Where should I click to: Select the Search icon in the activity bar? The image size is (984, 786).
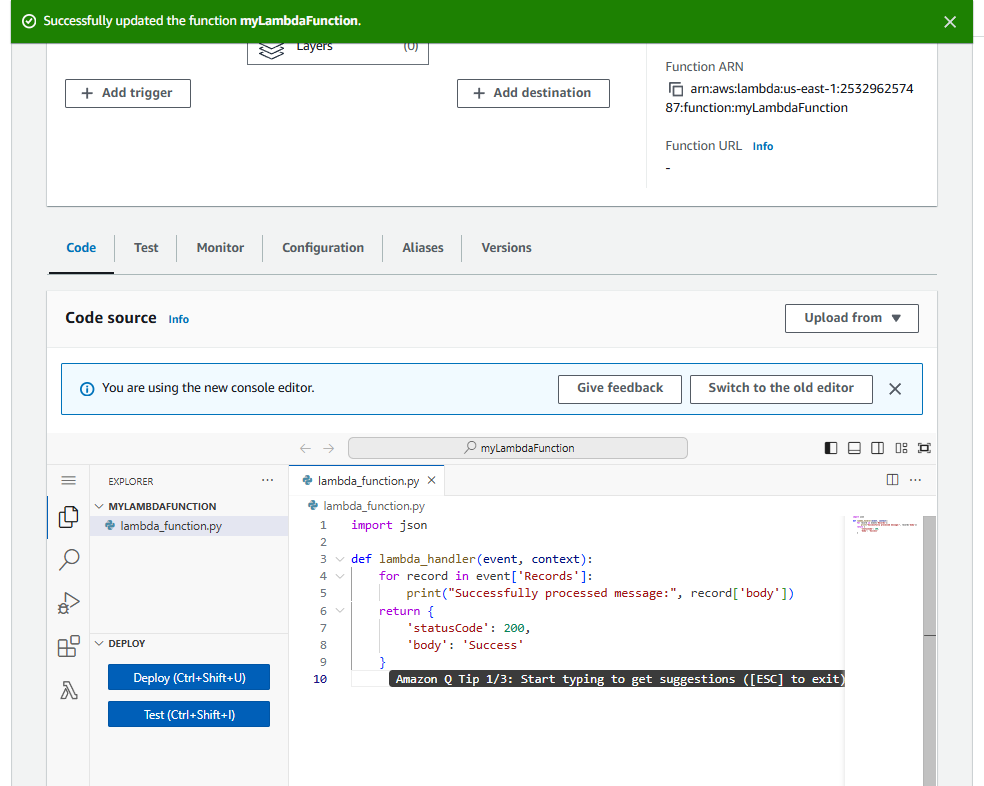68,559
